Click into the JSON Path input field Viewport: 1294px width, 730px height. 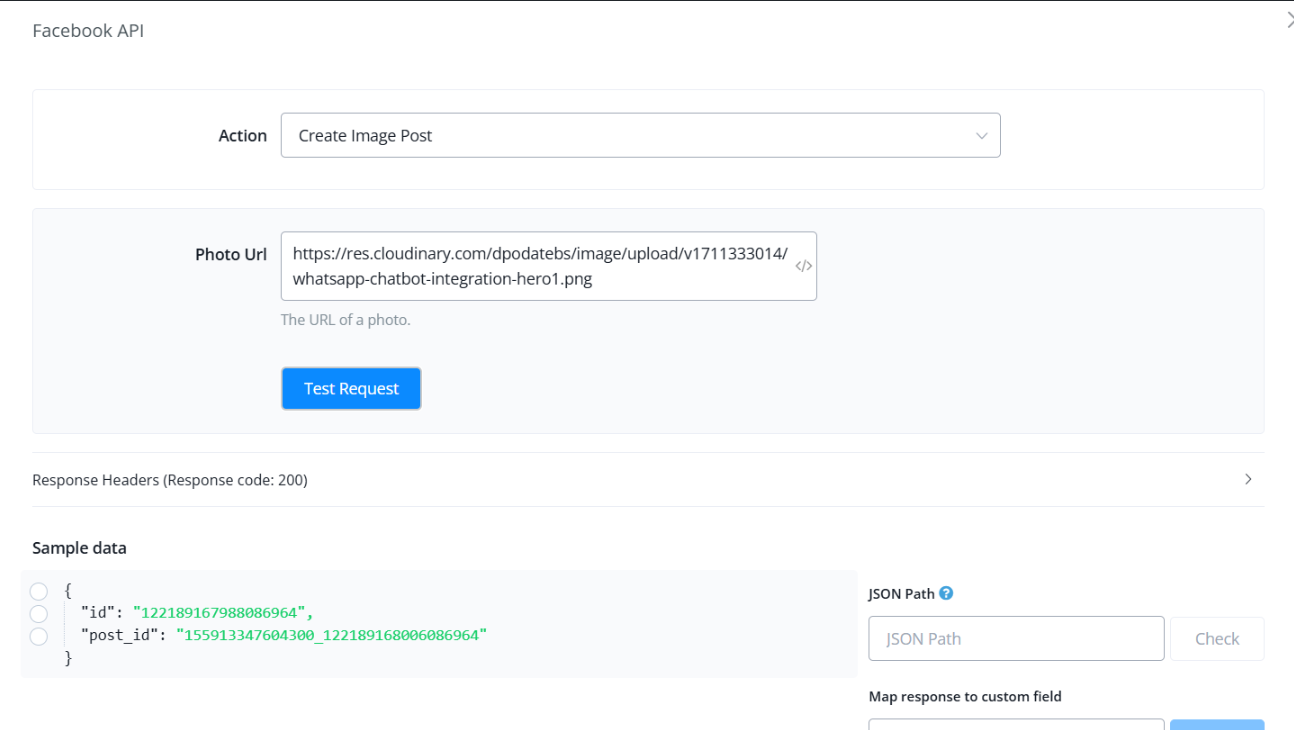coord(1016,639)
